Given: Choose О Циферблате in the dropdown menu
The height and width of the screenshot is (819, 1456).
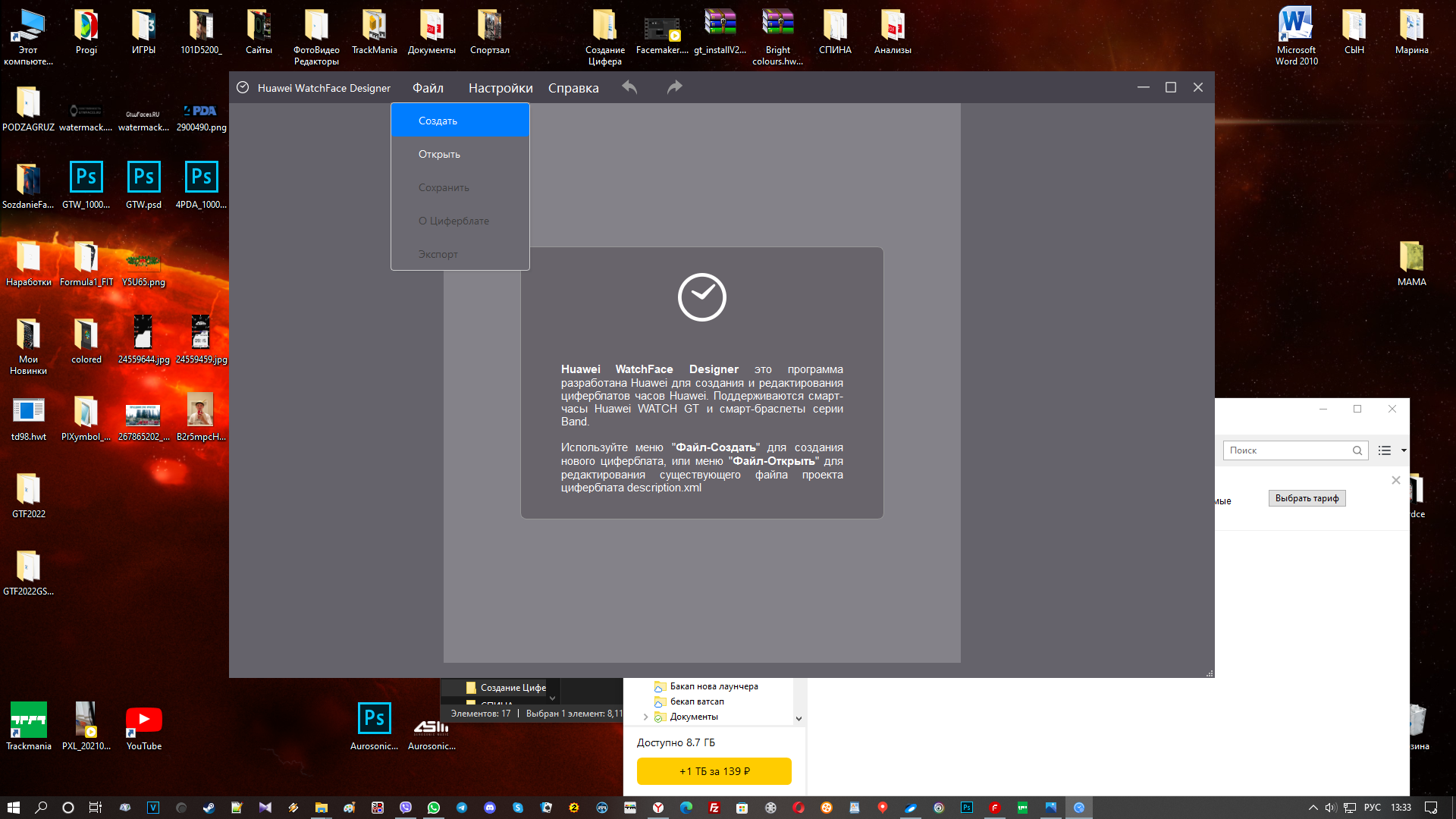Looking at the screenshot, I should point(460,221).
